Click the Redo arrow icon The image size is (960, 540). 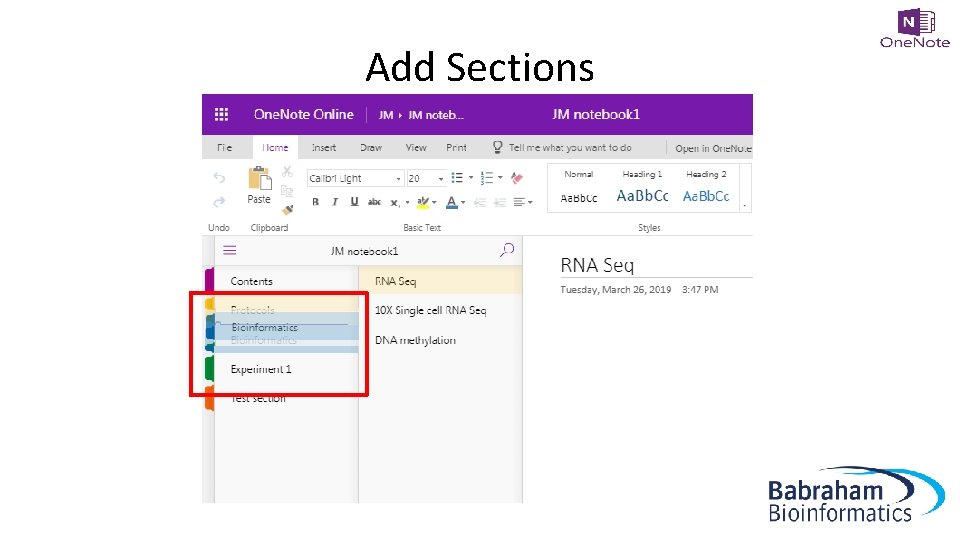coord(219,201)
